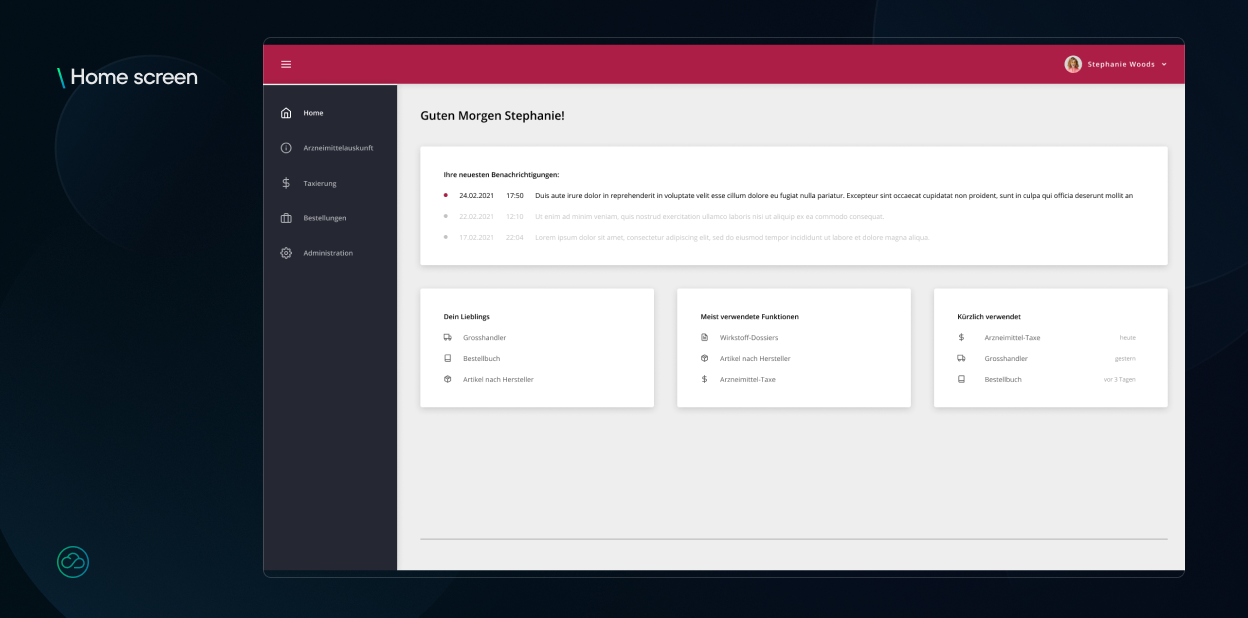Click the Home house icon in the sidebar

286,113
